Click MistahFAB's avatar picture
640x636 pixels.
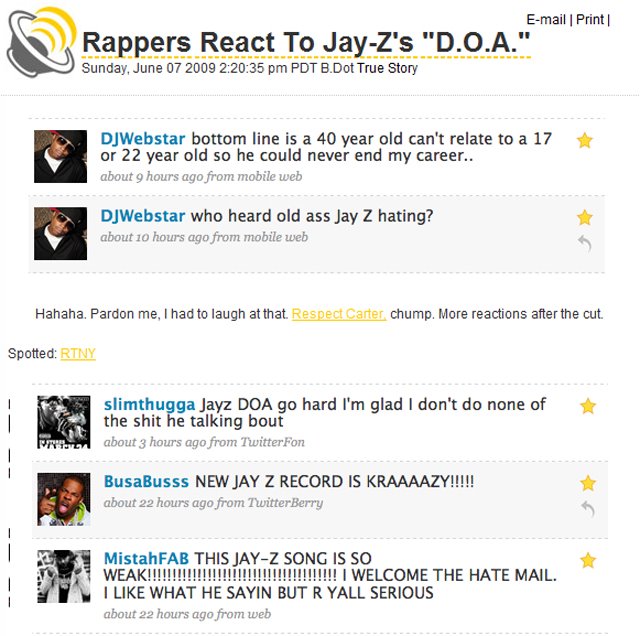tap(64, 576)
